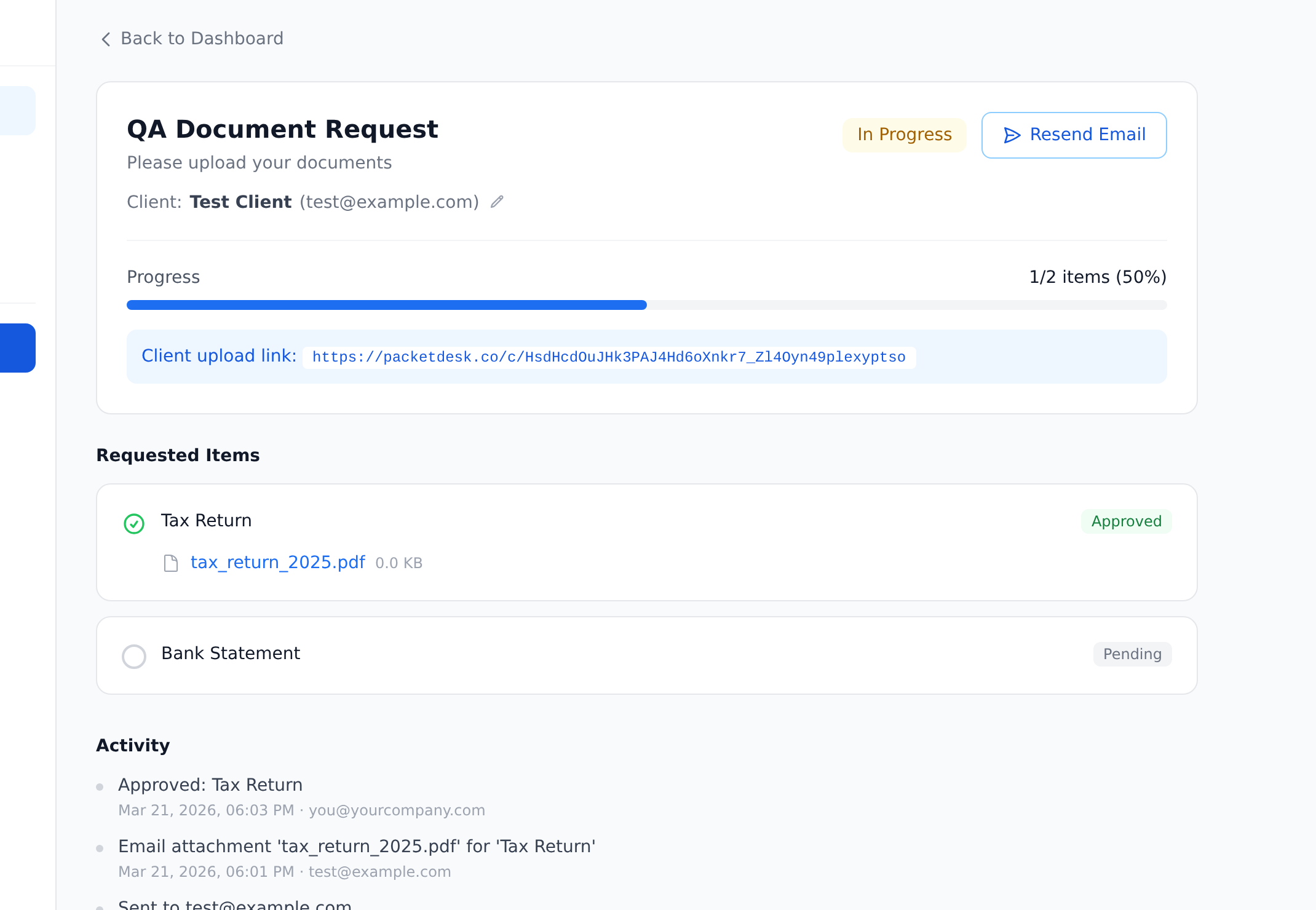Select the highlighted blue sidebar item
Viewport: 1316px width, 910px height.
[x=17, y=348]
